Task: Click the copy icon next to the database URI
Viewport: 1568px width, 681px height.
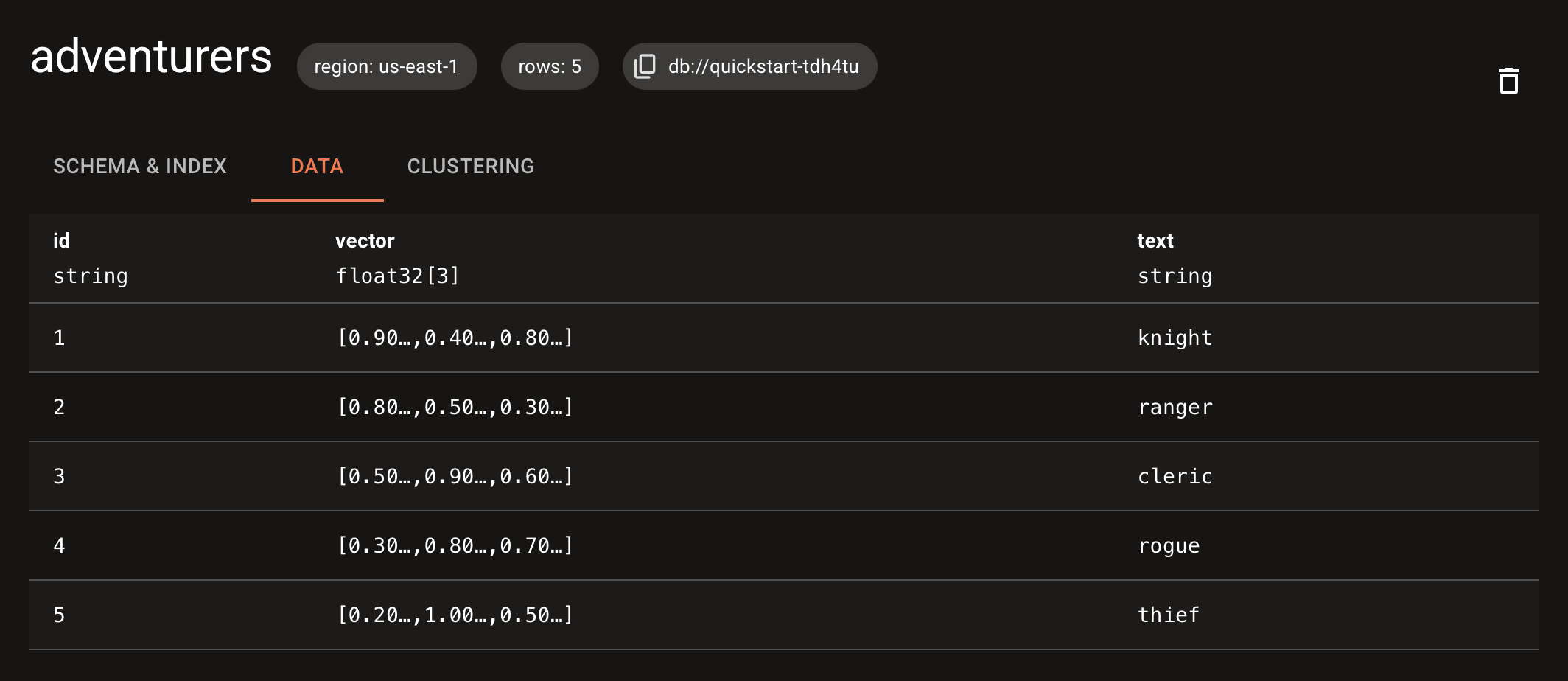Action: pos(645,66)
